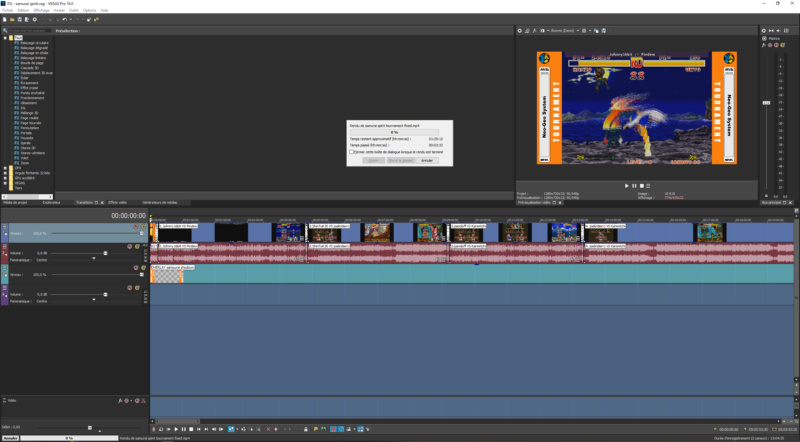Open the preview quality Bonne (Demi) dropdown
Screen dimensions: 800x442
(565, 31)
